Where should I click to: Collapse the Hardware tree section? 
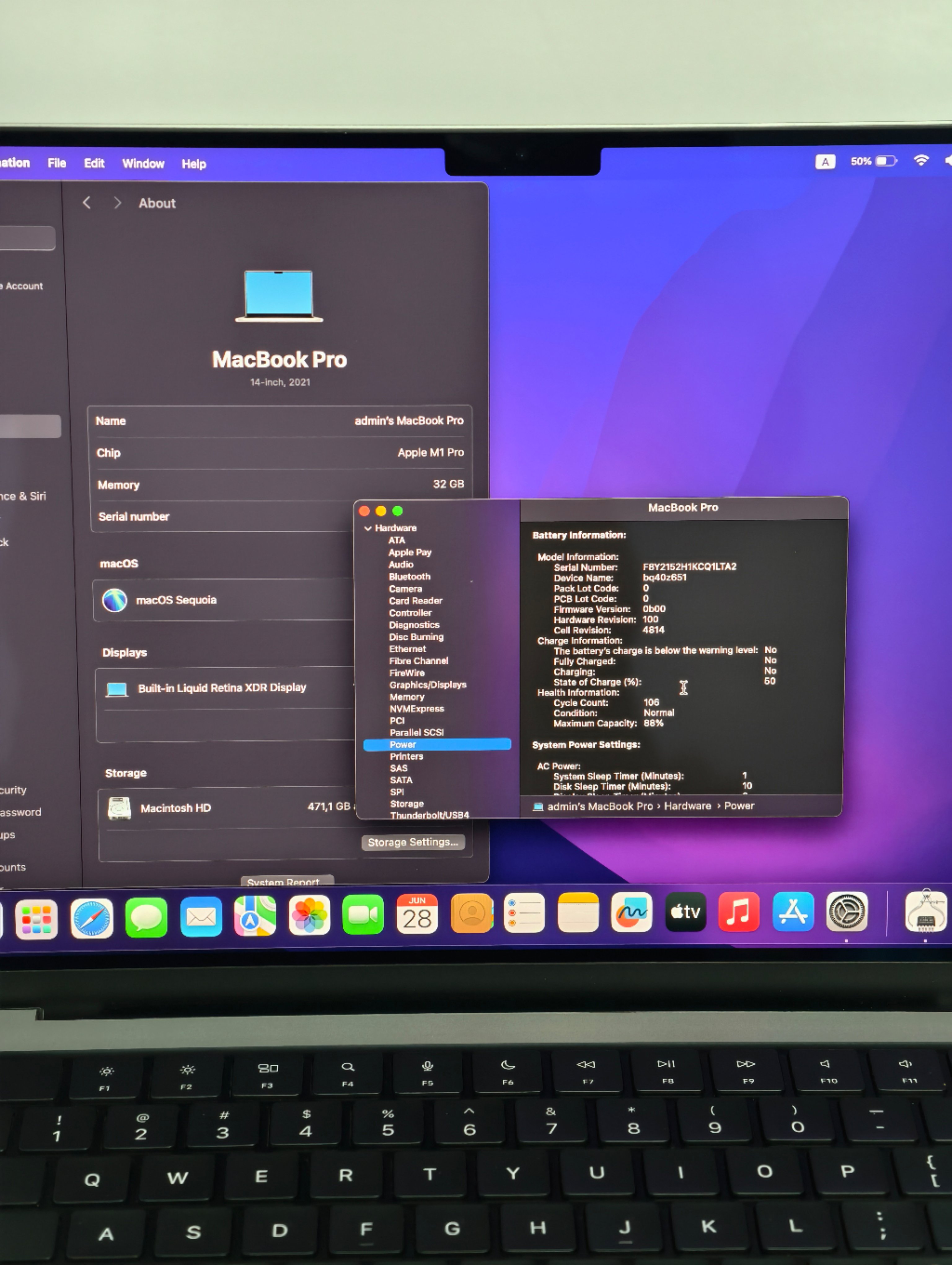(368, 528)
